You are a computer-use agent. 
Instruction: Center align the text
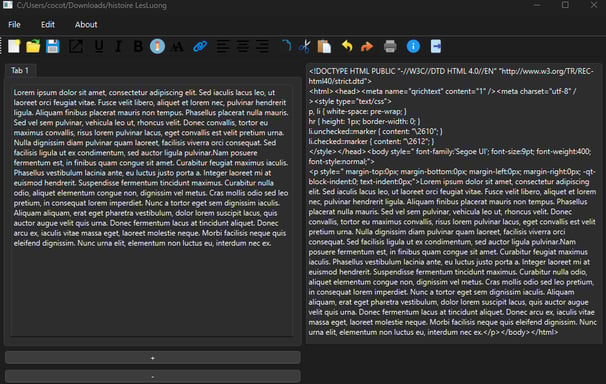pos(242,46)
